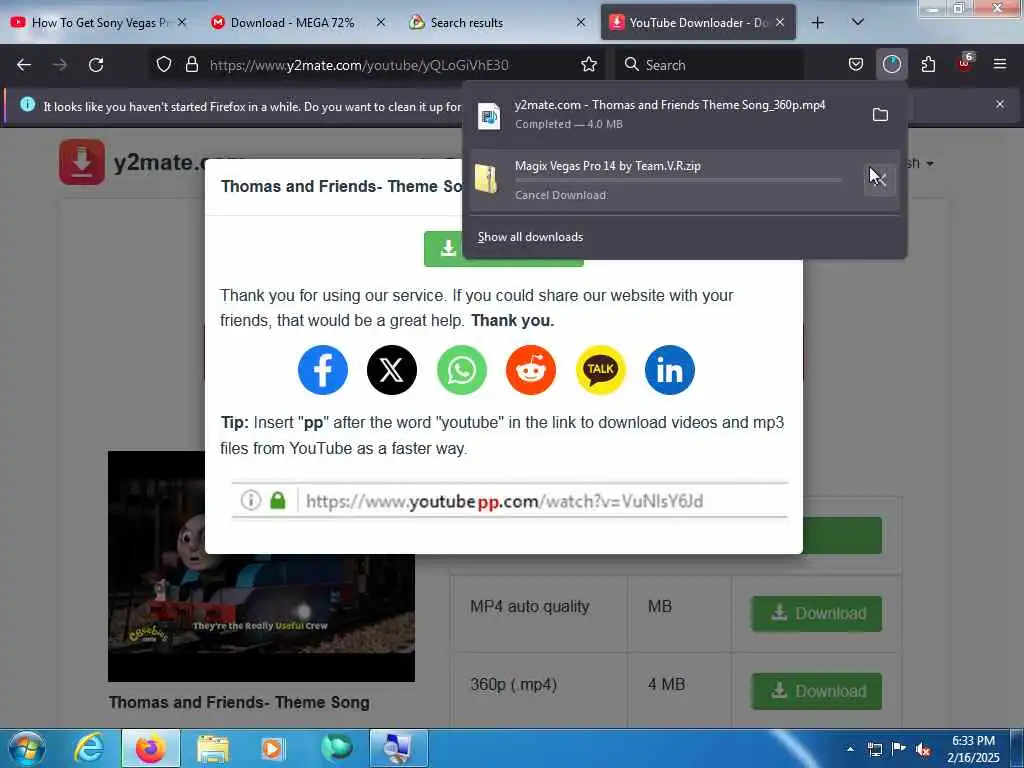
Task: Cancel the Magix Vegas Pro zip download
Action: pos(879,178)
